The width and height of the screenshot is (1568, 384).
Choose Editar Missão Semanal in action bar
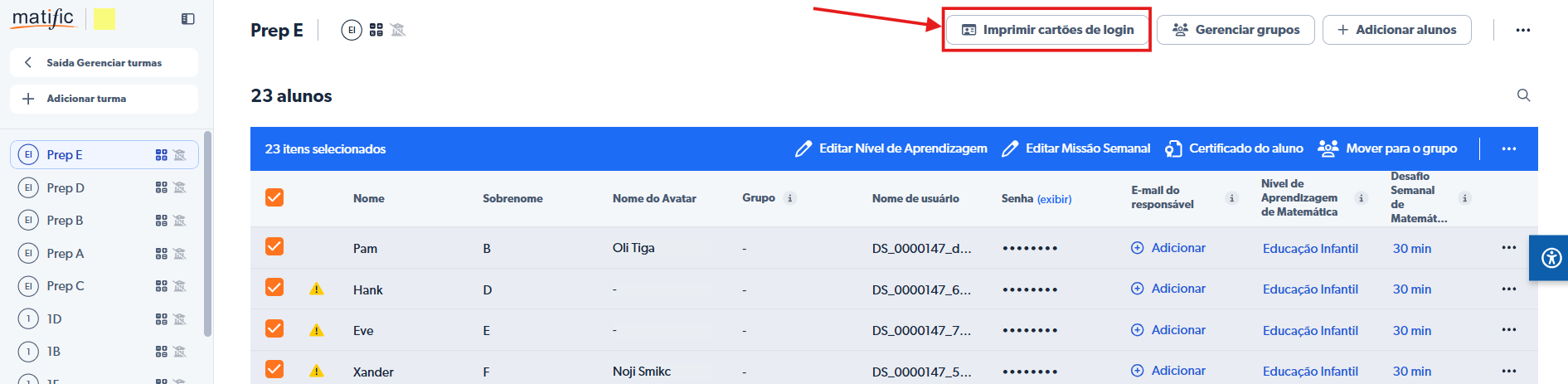(x=1075, y=148)
